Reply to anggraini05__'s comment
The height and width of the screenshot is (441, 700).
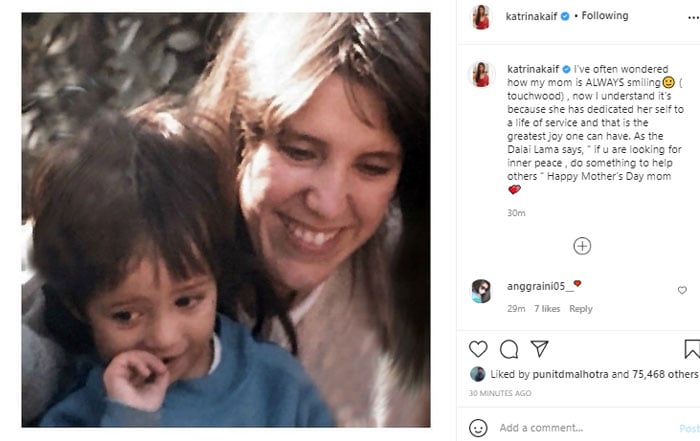[x=581, y=309]
